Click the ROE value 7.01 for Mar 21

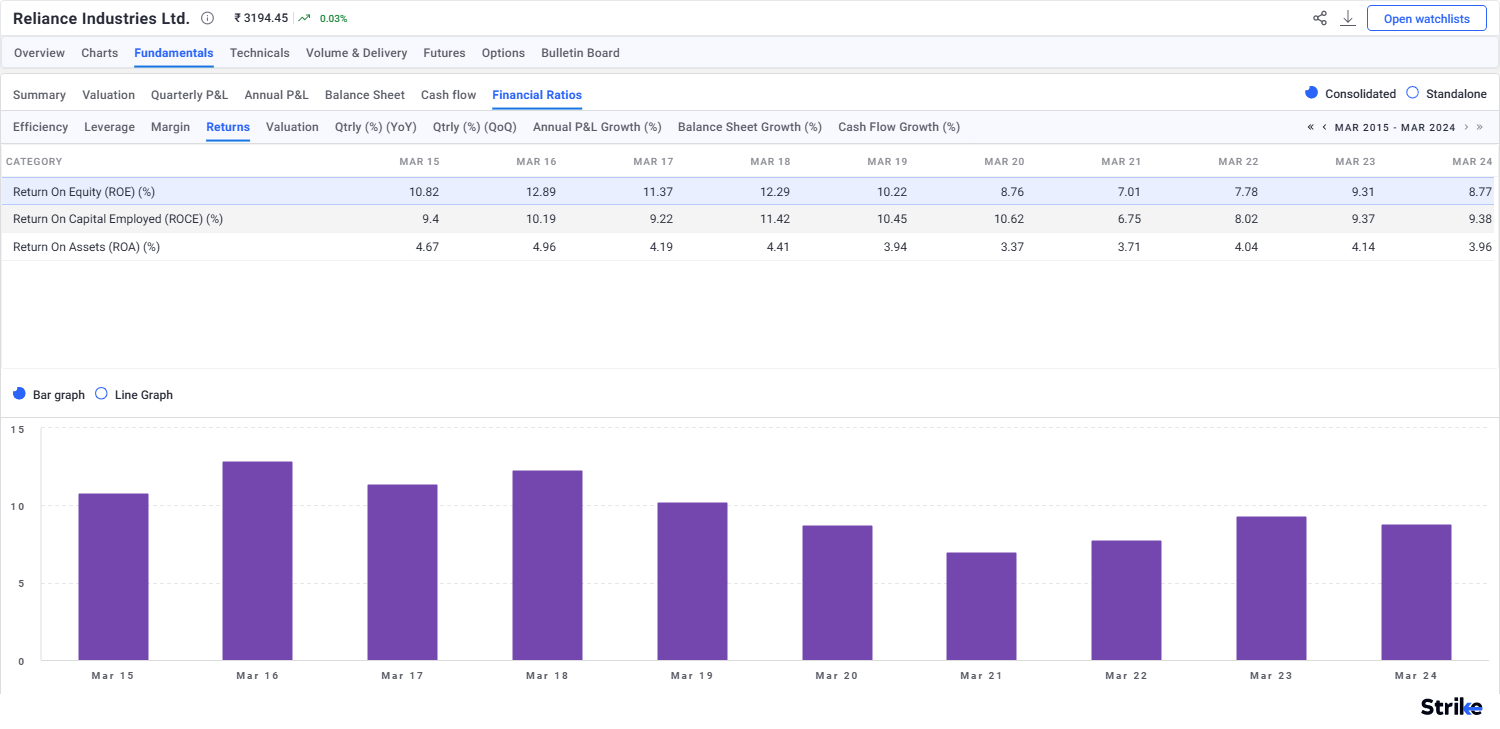tap(1129, 191)
